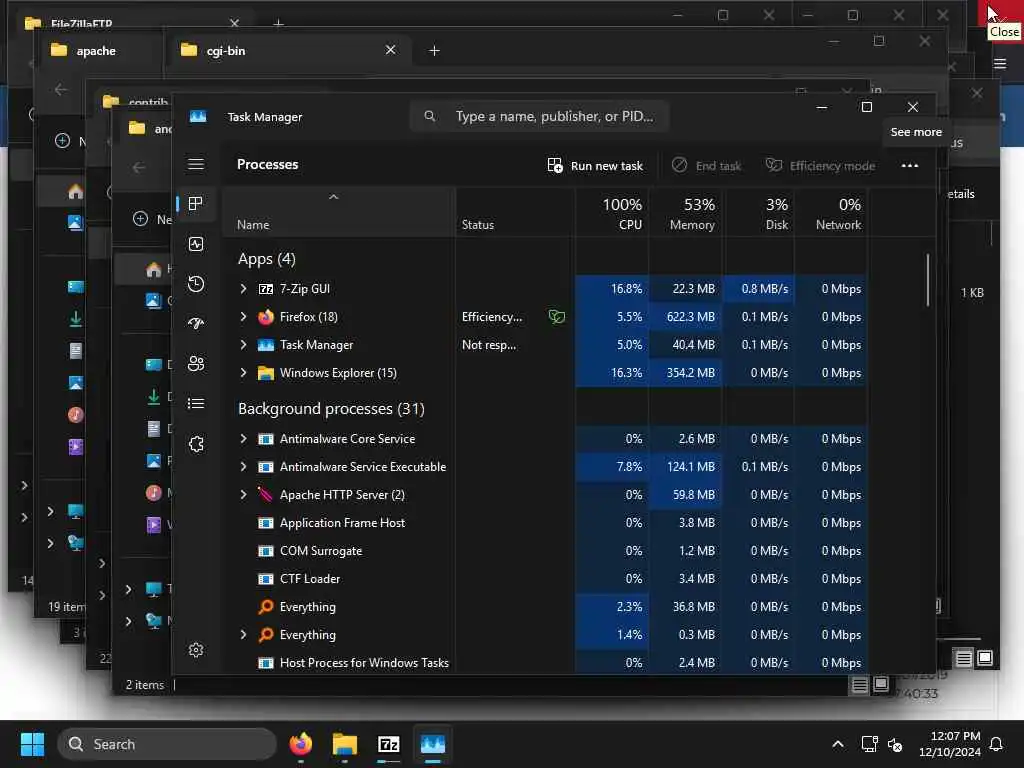Open Task Manager from the taskbar

(x=432, y=744)
